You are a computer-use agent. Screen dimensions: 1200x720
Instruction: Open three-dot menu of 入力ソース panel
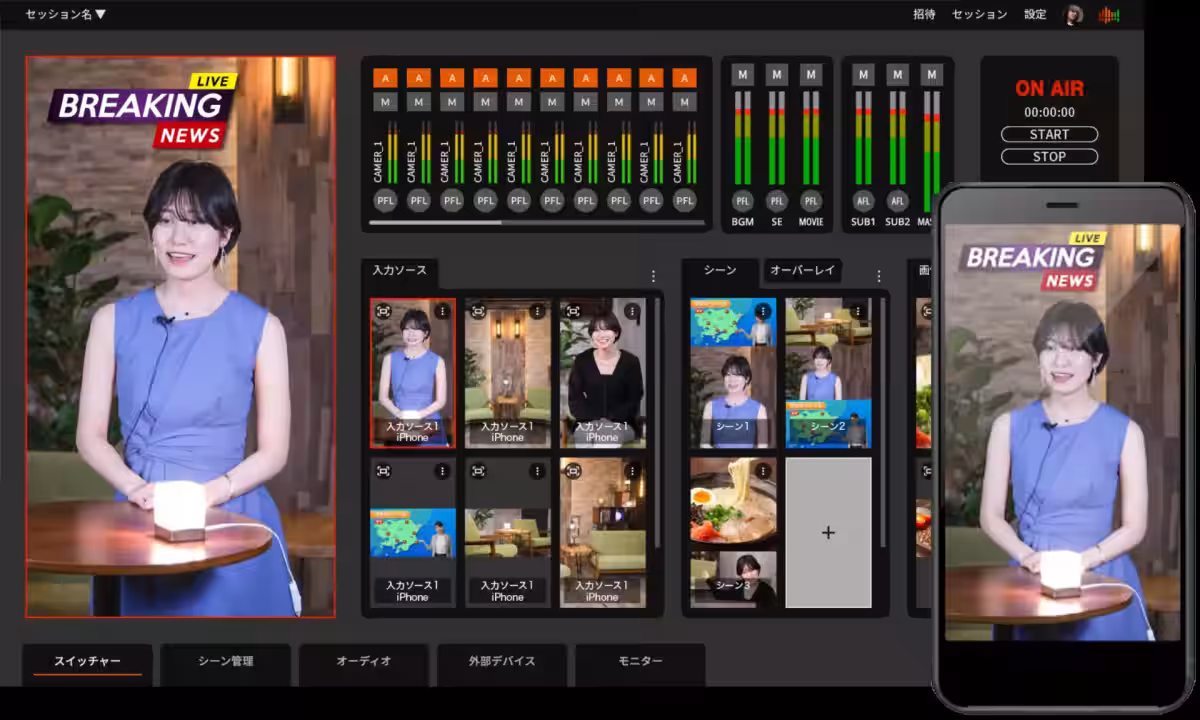click(653, 276)
